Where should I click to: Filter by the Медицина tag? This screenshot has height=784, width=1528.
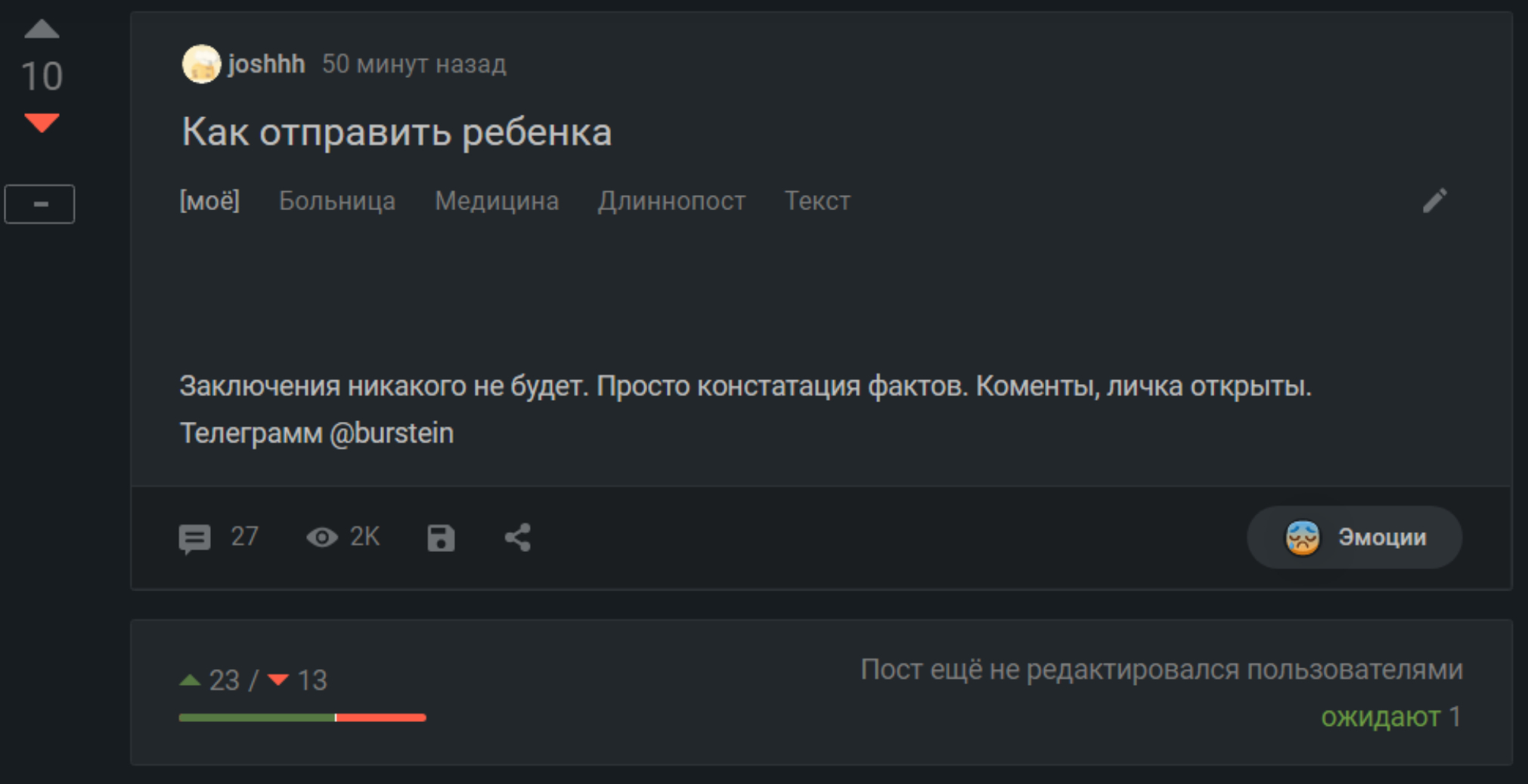[497, 201]
